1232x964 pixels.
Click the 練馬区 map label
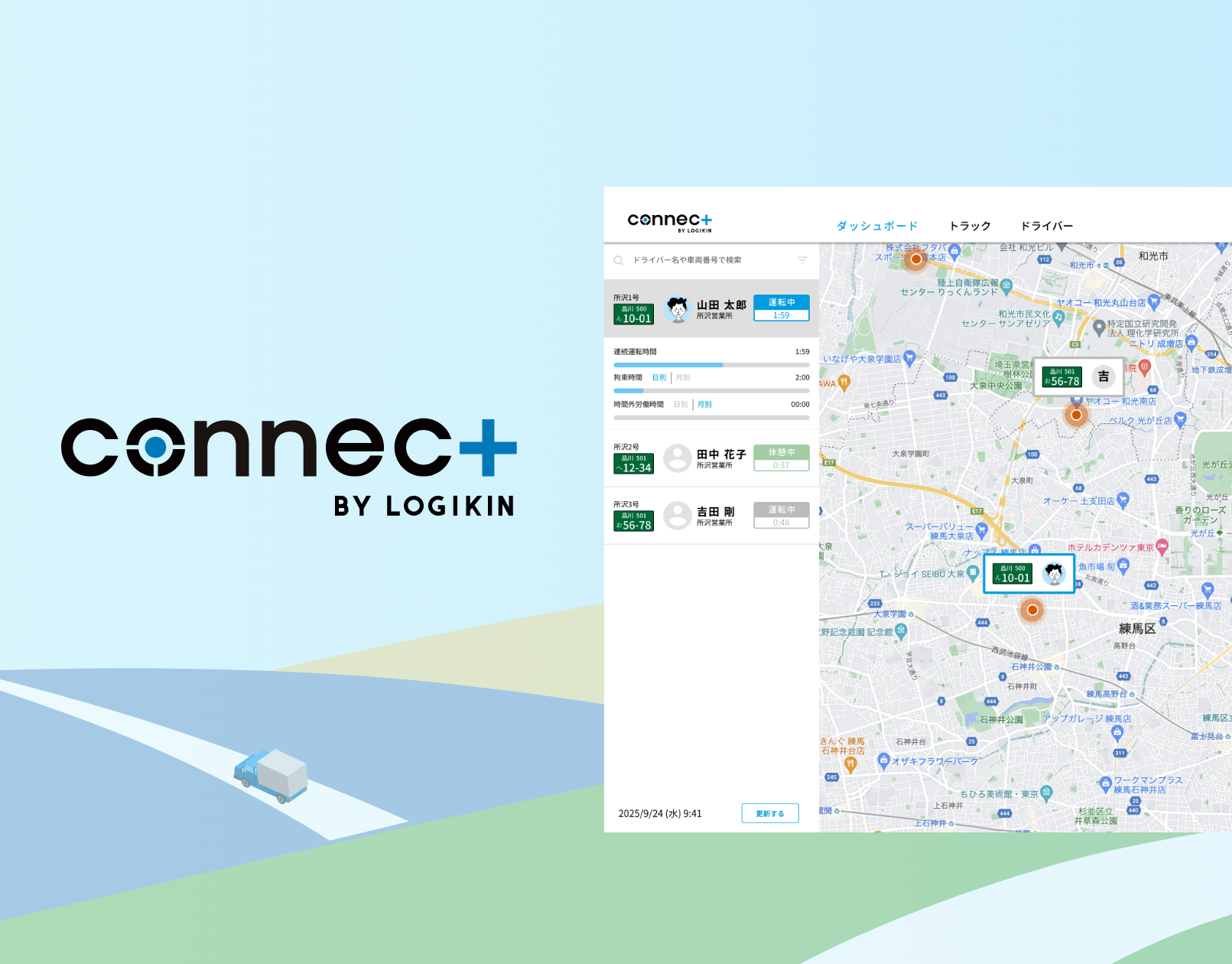(x=1137, y=629)
